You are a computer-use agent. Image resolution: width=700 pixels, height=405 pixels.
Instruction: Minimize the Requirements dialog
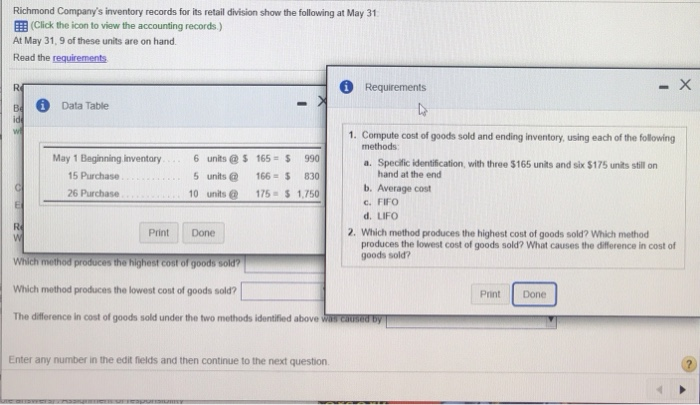coord(664,87)
